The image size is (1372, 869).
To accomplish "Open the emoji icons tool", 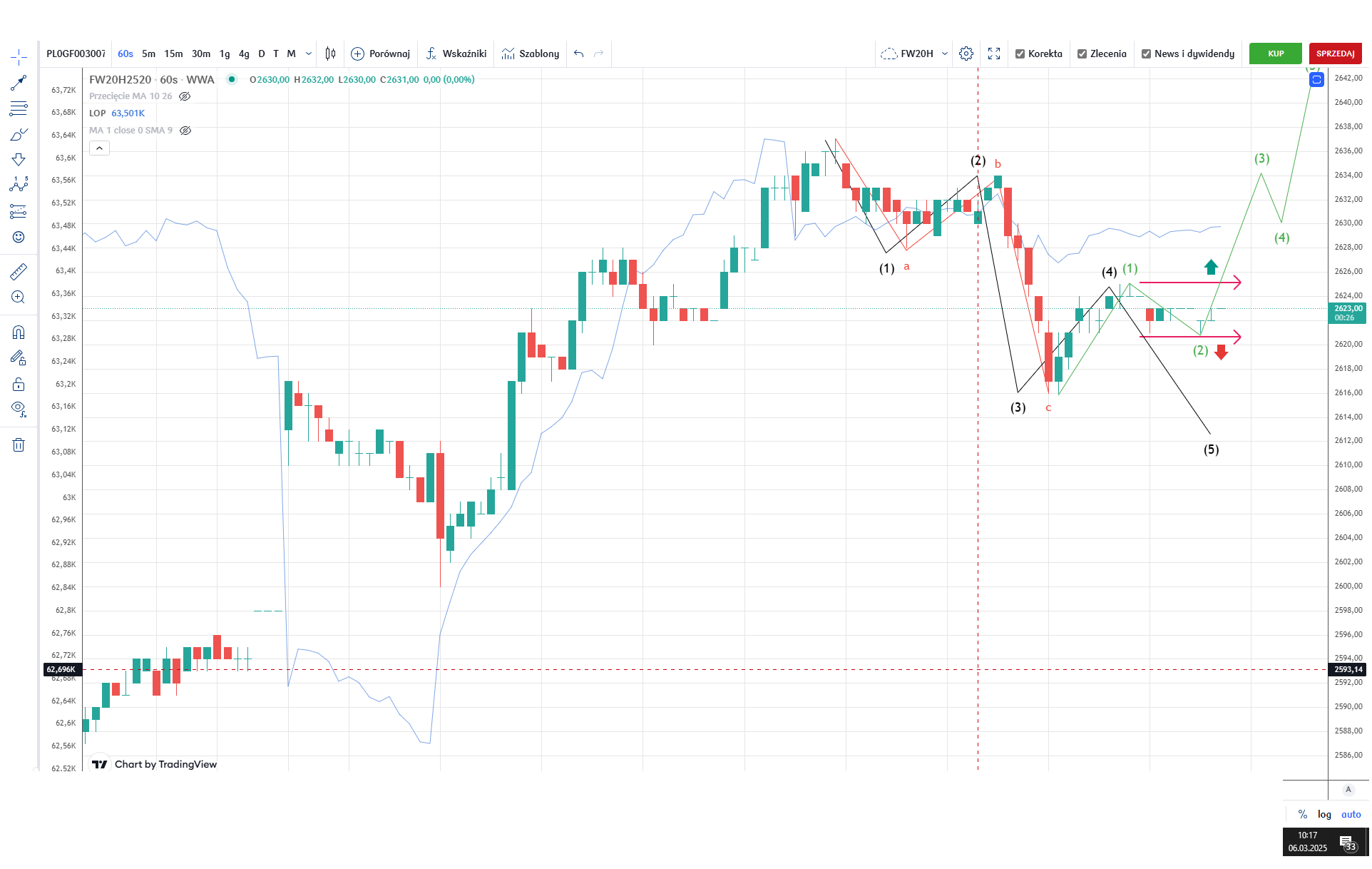I will click(19, 237).
